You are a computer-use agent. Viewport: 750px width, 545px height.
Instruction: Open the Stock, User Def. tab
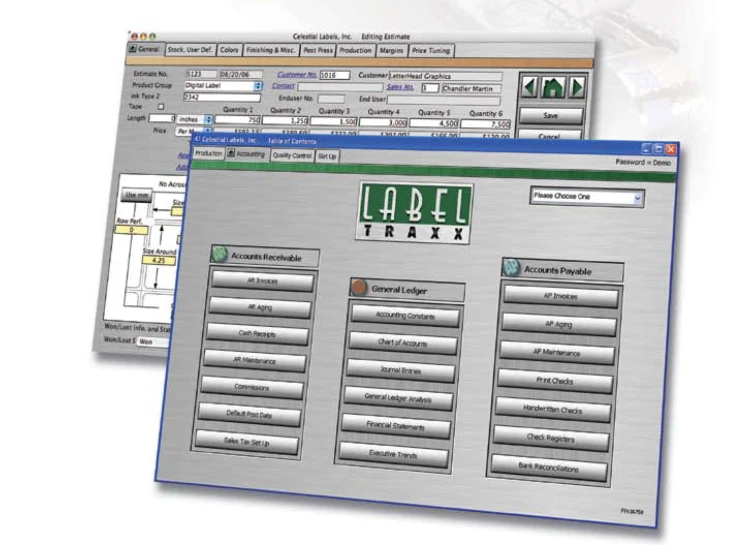[190, 50]
